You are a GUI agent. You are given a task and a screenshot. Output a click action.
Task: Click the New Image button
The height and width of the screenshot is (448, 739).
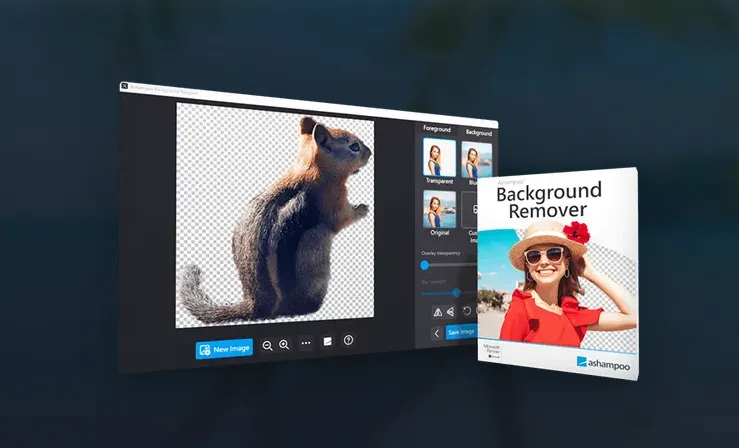224,349
